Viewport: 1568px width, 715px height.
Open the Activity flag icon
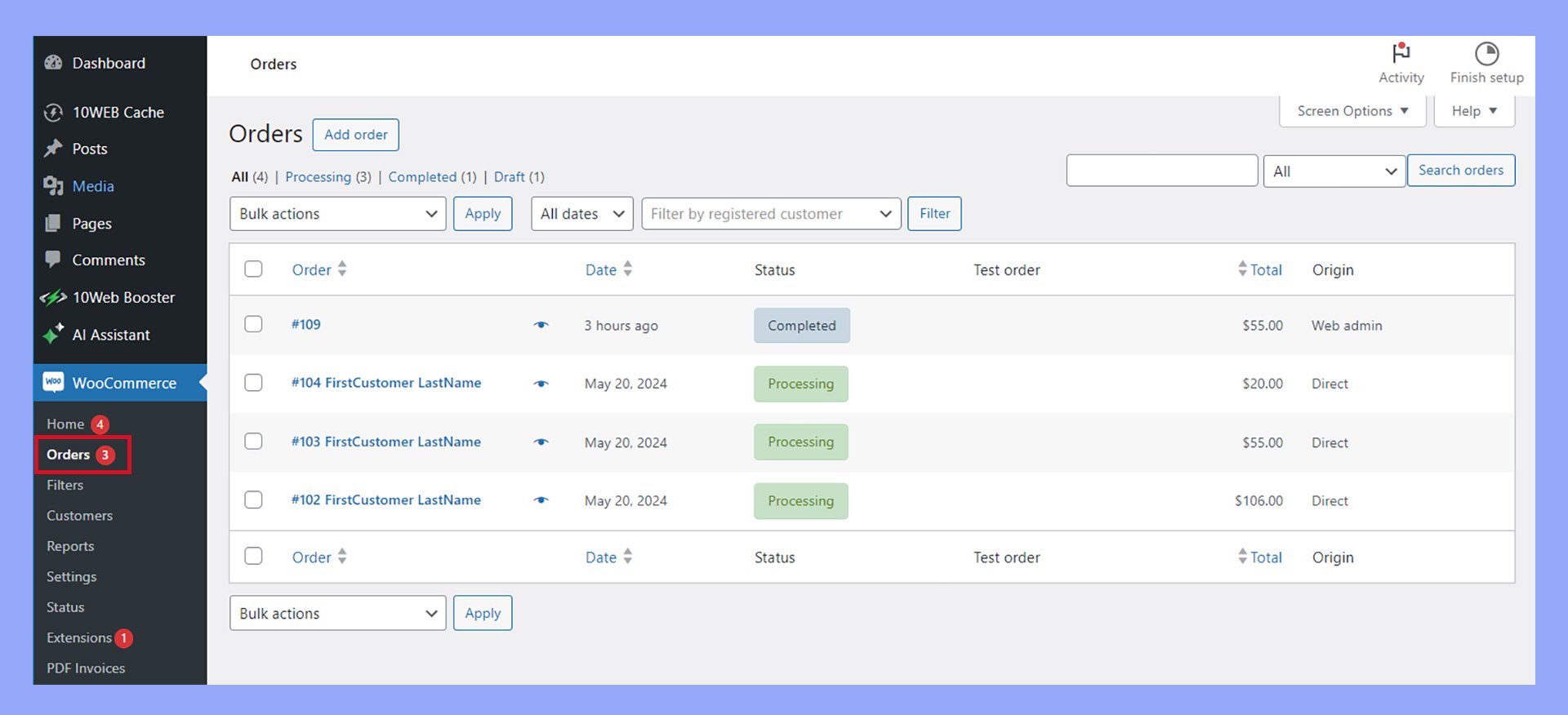coord(1401,54)
